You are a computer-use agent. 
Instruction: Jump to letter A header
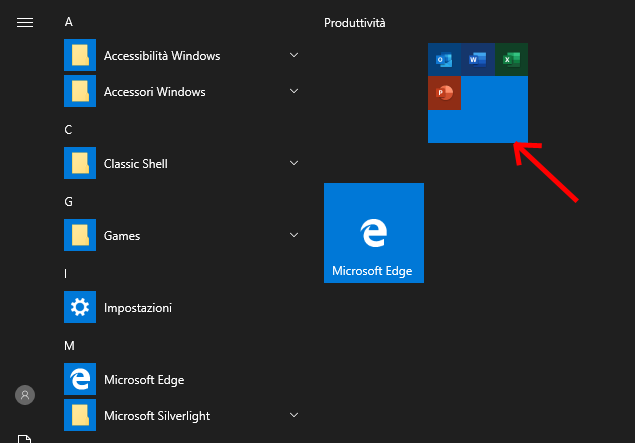coord(68,22)
